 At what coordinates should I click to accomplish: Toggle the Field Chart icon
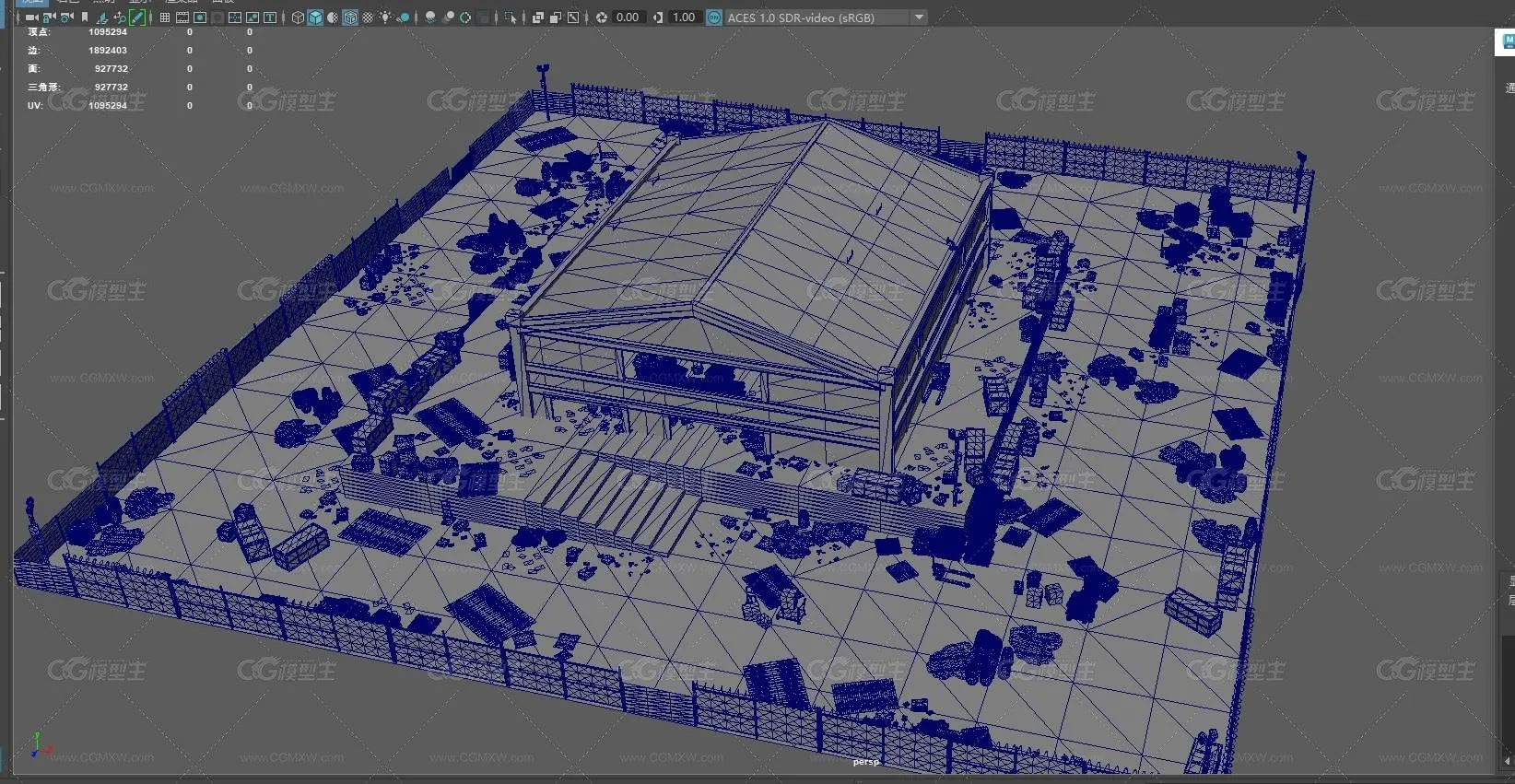coord(235,18)
